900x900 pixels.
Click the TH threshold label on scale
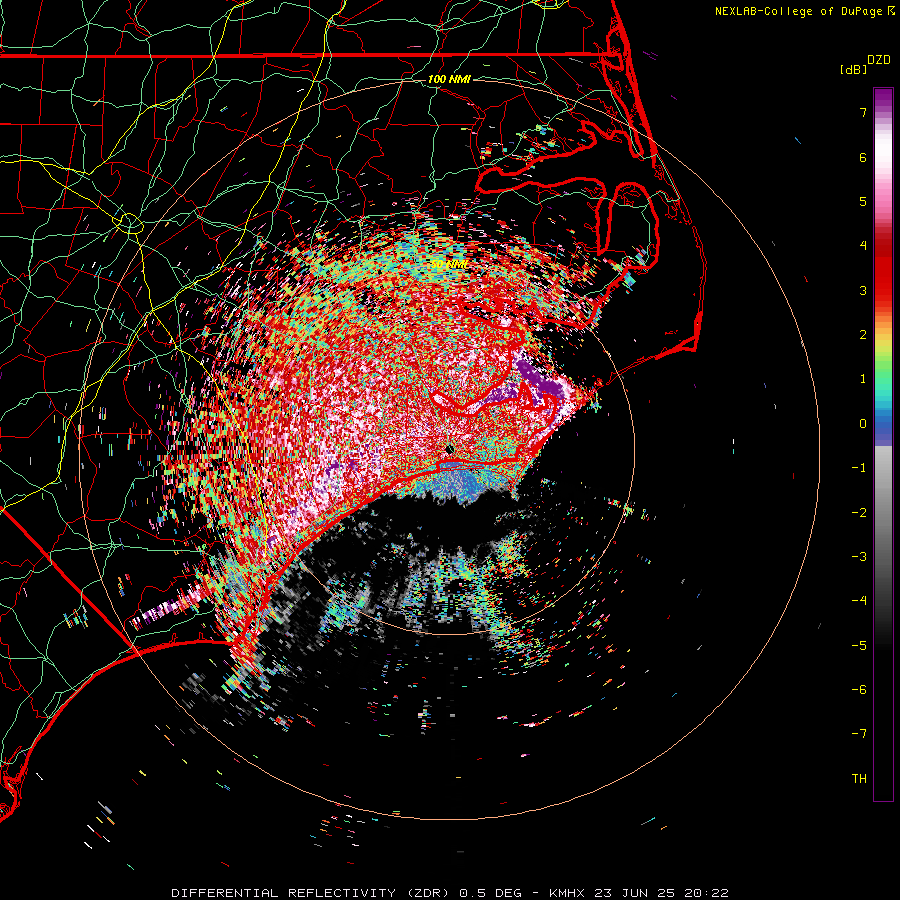(x=859, y=779)
